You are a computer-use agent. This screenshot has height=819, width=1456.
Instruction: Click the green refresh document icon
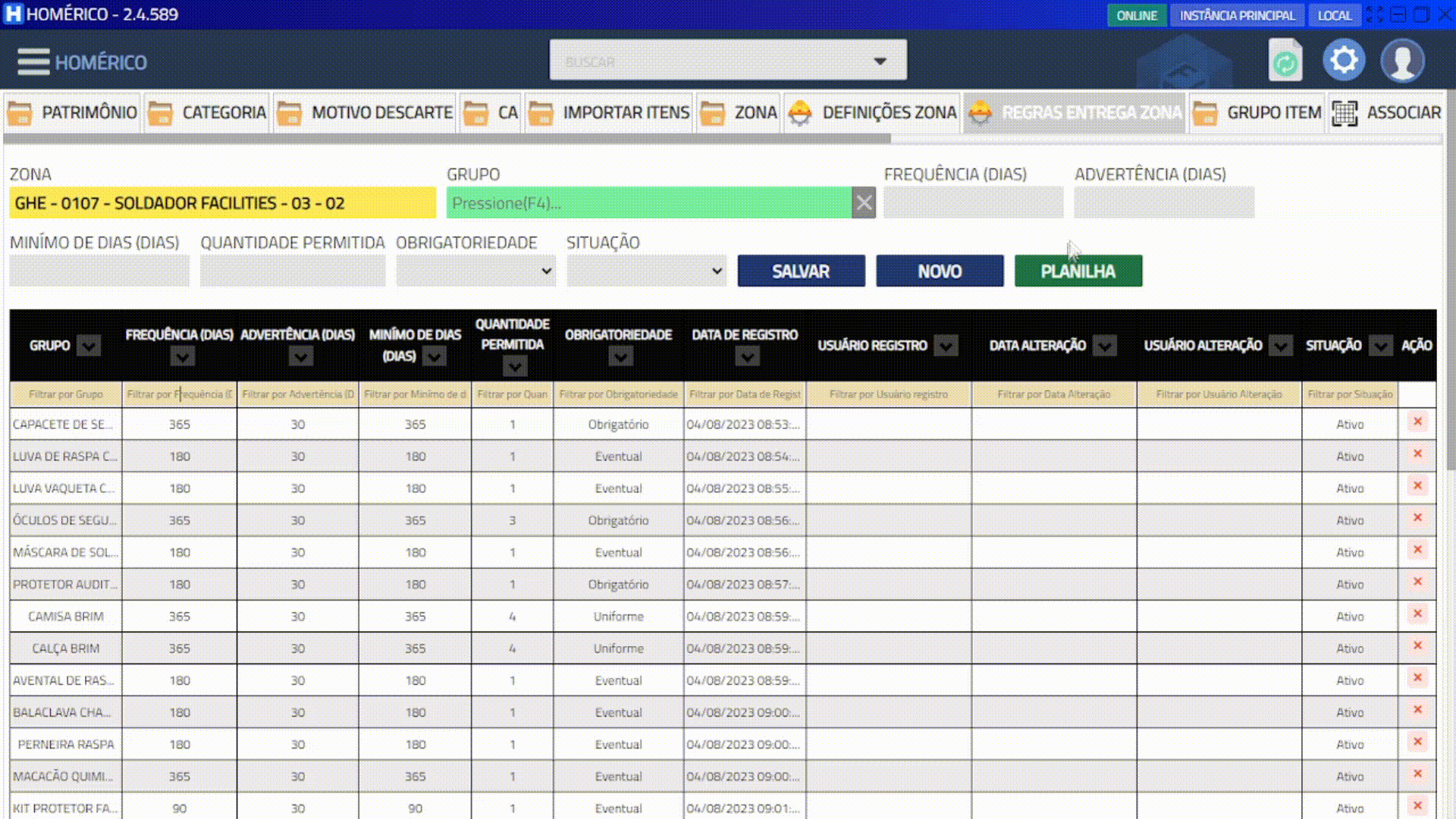click(1285, 61)
